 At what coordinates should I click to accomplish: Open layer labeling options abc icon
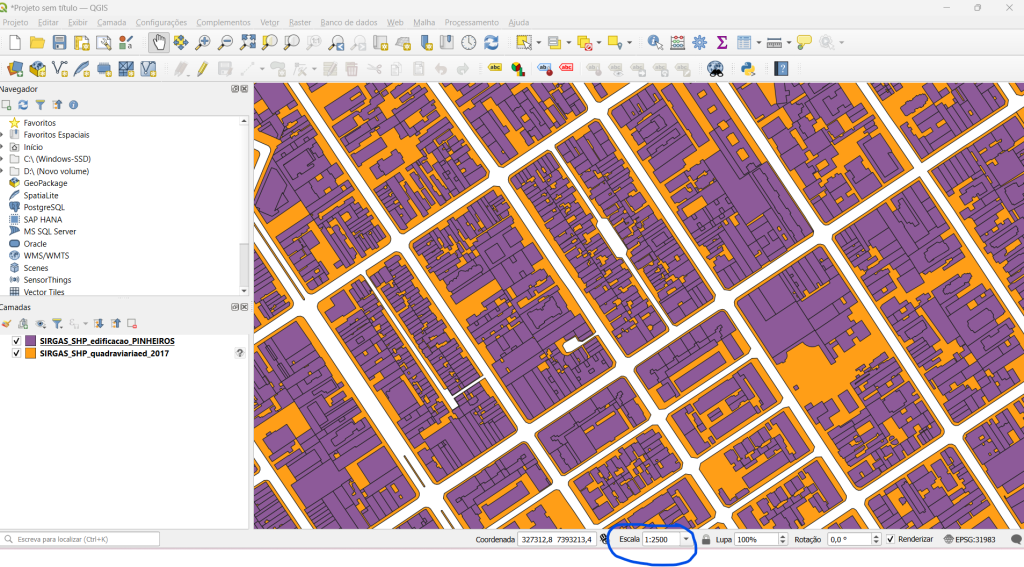495,68
